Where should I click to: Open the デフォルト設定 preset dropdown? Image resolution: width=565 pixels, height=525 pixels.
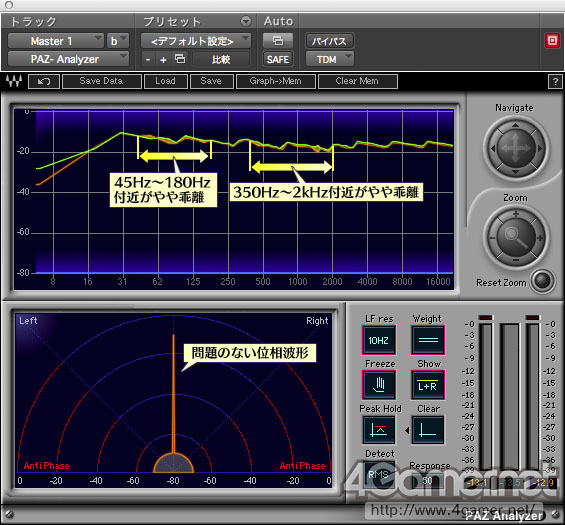point(196,41)
